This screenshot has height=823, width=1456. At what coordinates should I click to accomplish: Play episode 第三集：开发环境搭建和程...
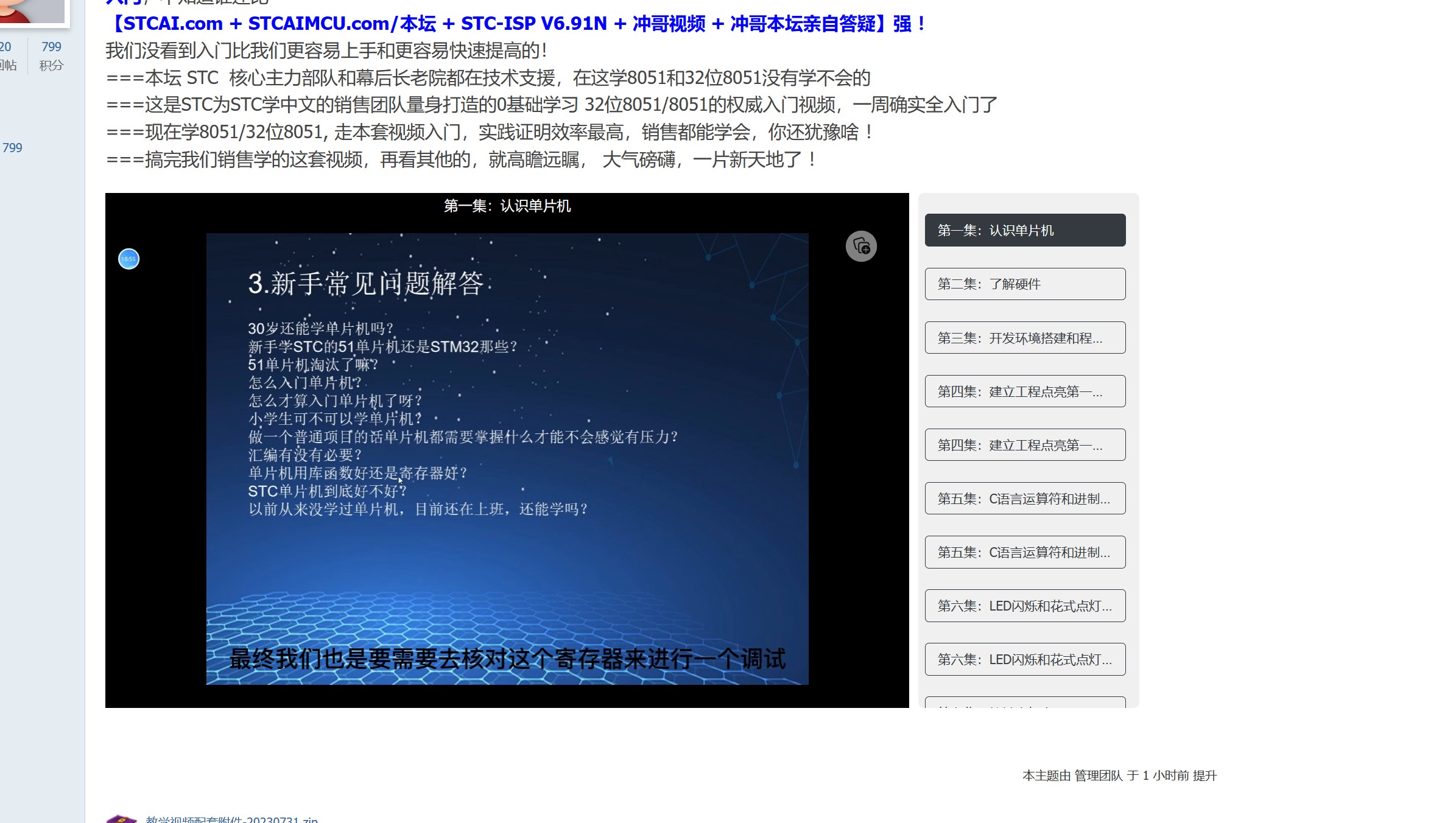point(1025,338)
